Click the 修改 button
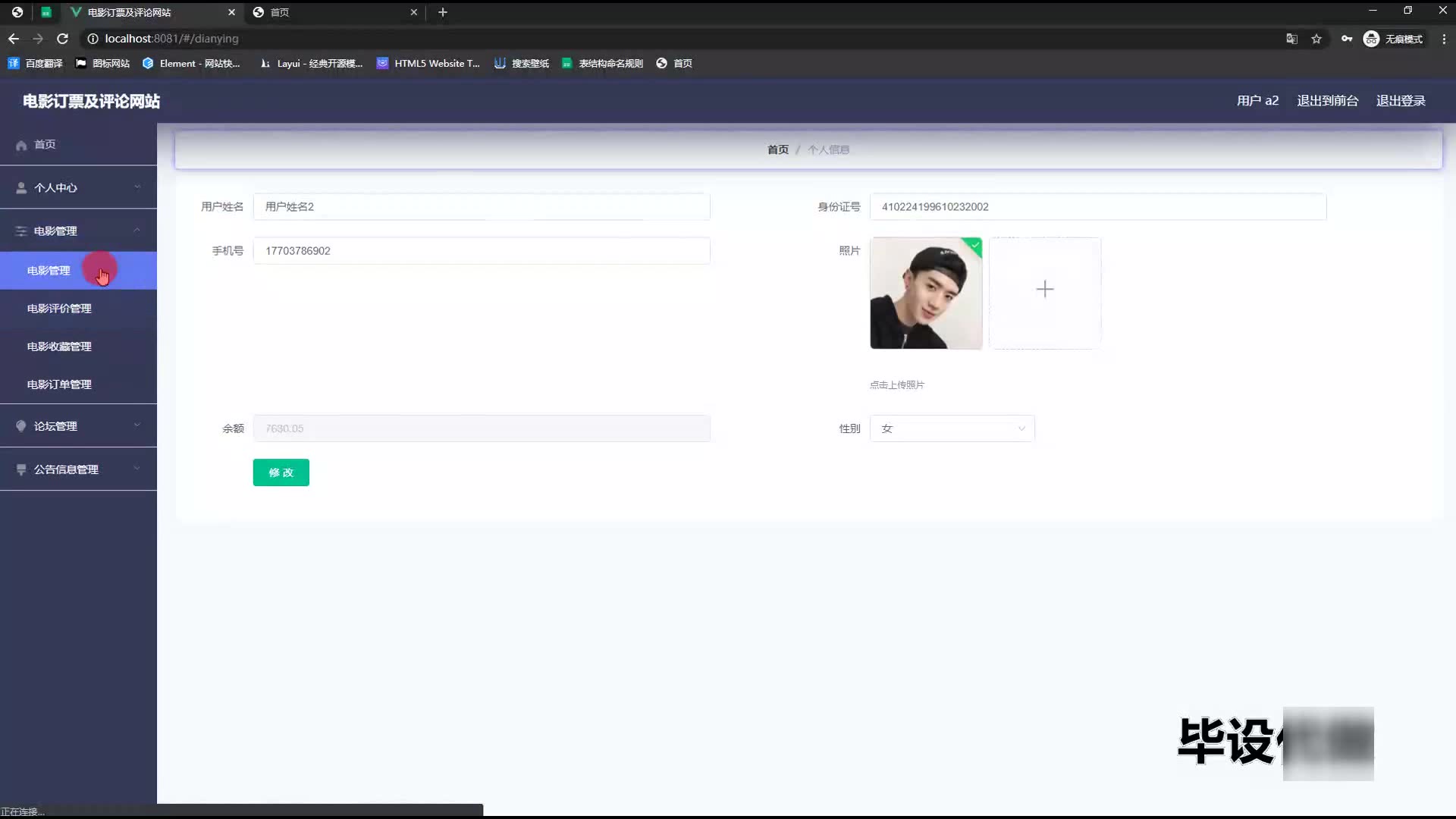Image resolution: width=1456 pixels, height=819 pixels. (x=281, y=472)
